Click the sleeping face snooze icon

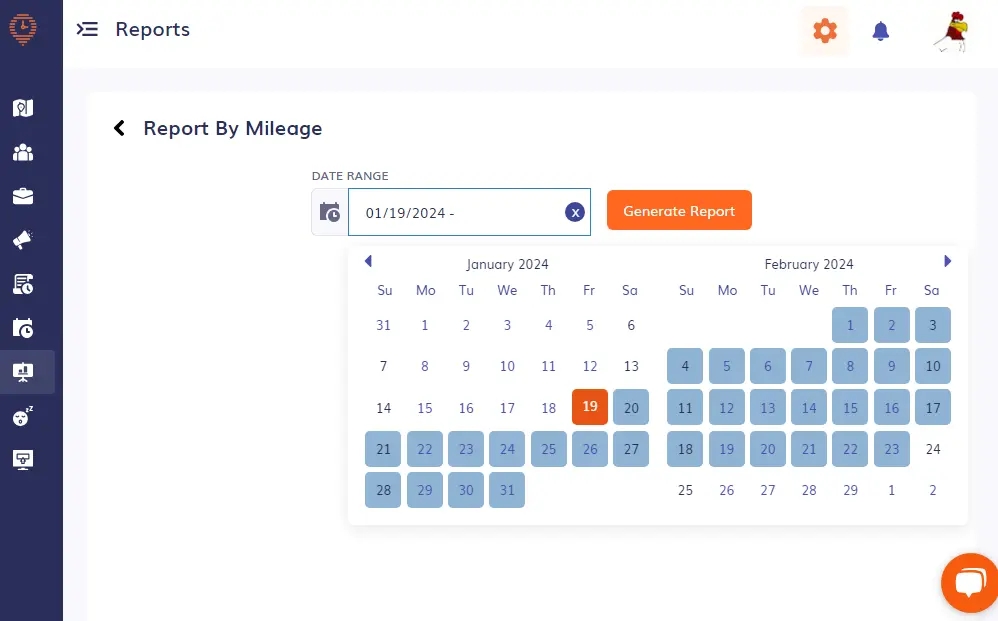pyautogui.click(x=22, y=417)
